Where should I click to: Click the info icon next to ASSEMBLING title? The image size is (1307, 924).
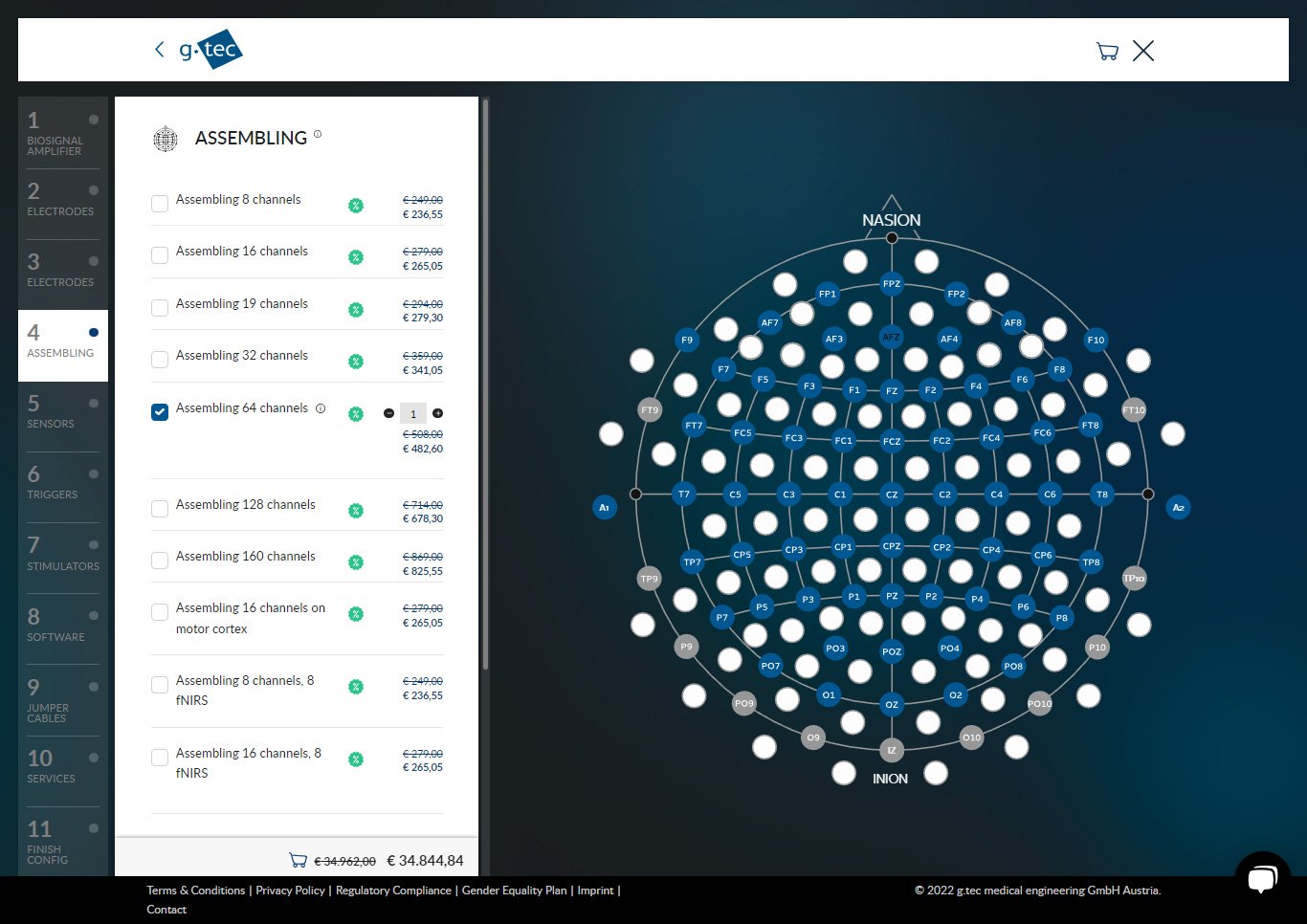[318, 135]
